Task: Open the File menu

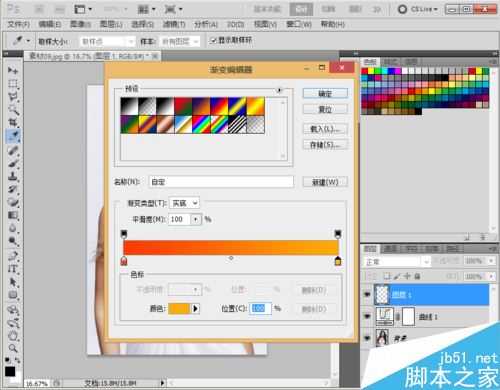Action: (x=18, y=24)
